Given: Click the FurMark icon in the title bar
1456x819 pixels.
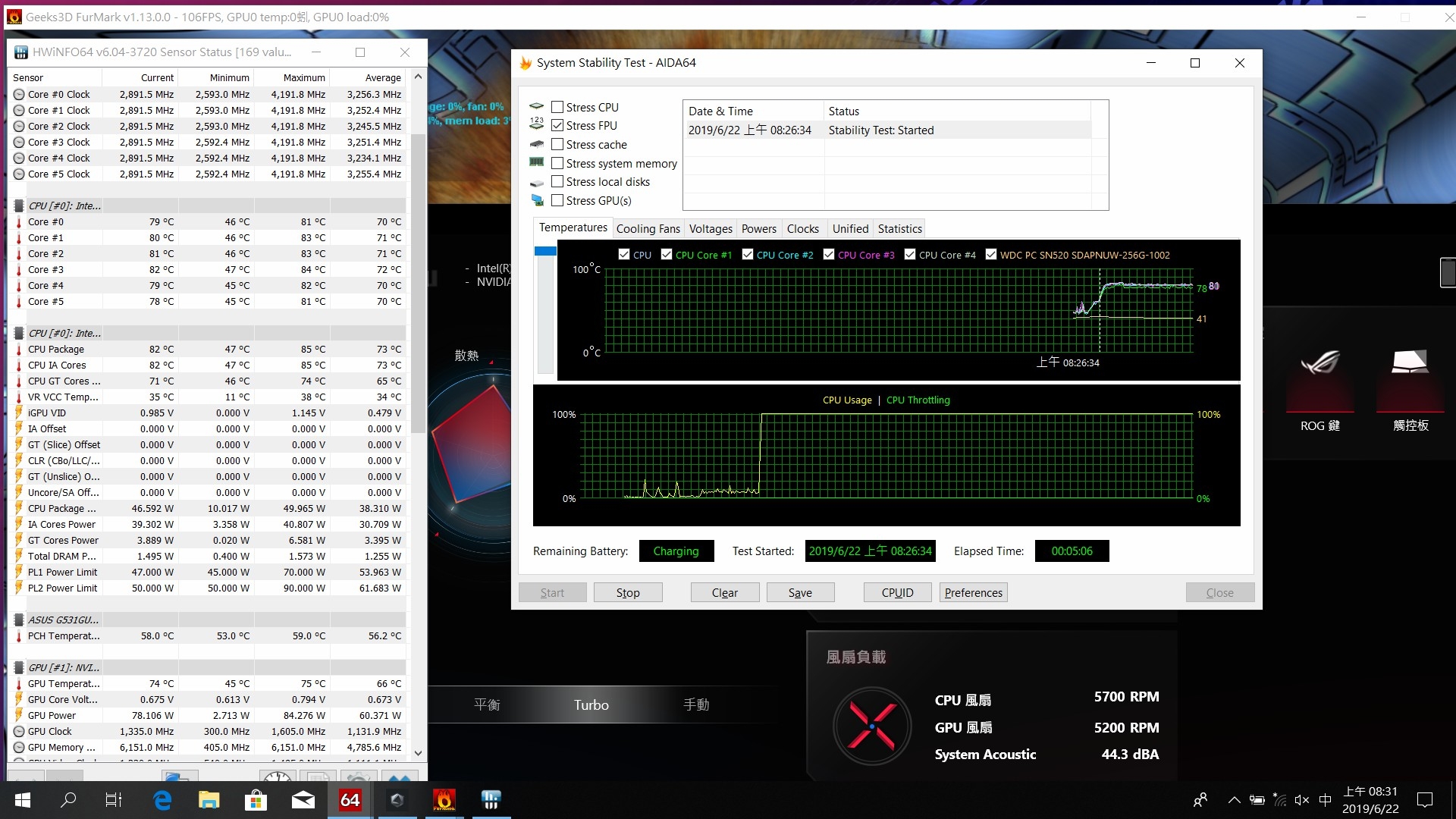Looking at the screenshot, I should coord(14,17).
